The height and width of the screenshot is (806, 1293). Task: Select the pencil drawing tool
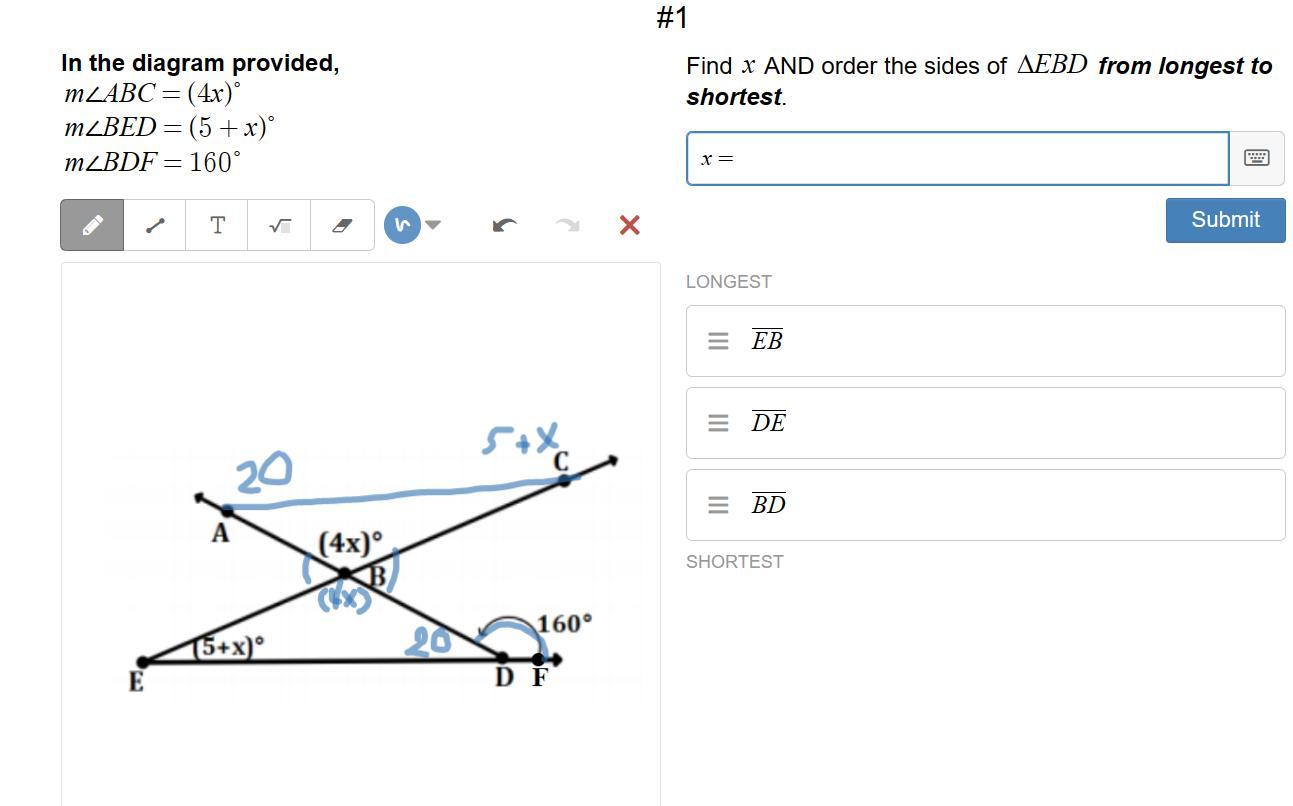(92, 225)
